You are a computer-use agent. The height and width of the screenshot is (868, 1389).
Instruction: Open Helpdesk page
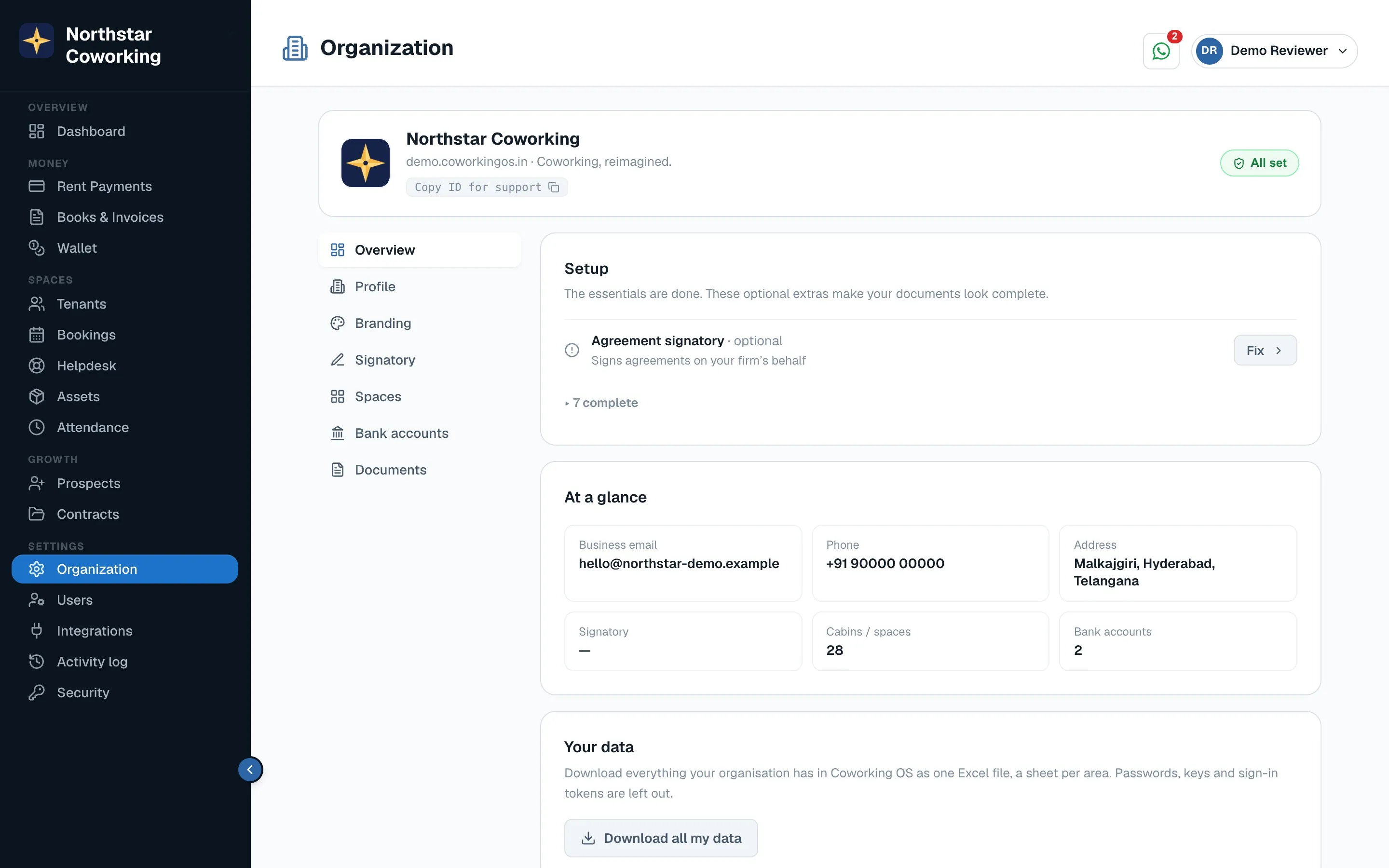point(124,366)
